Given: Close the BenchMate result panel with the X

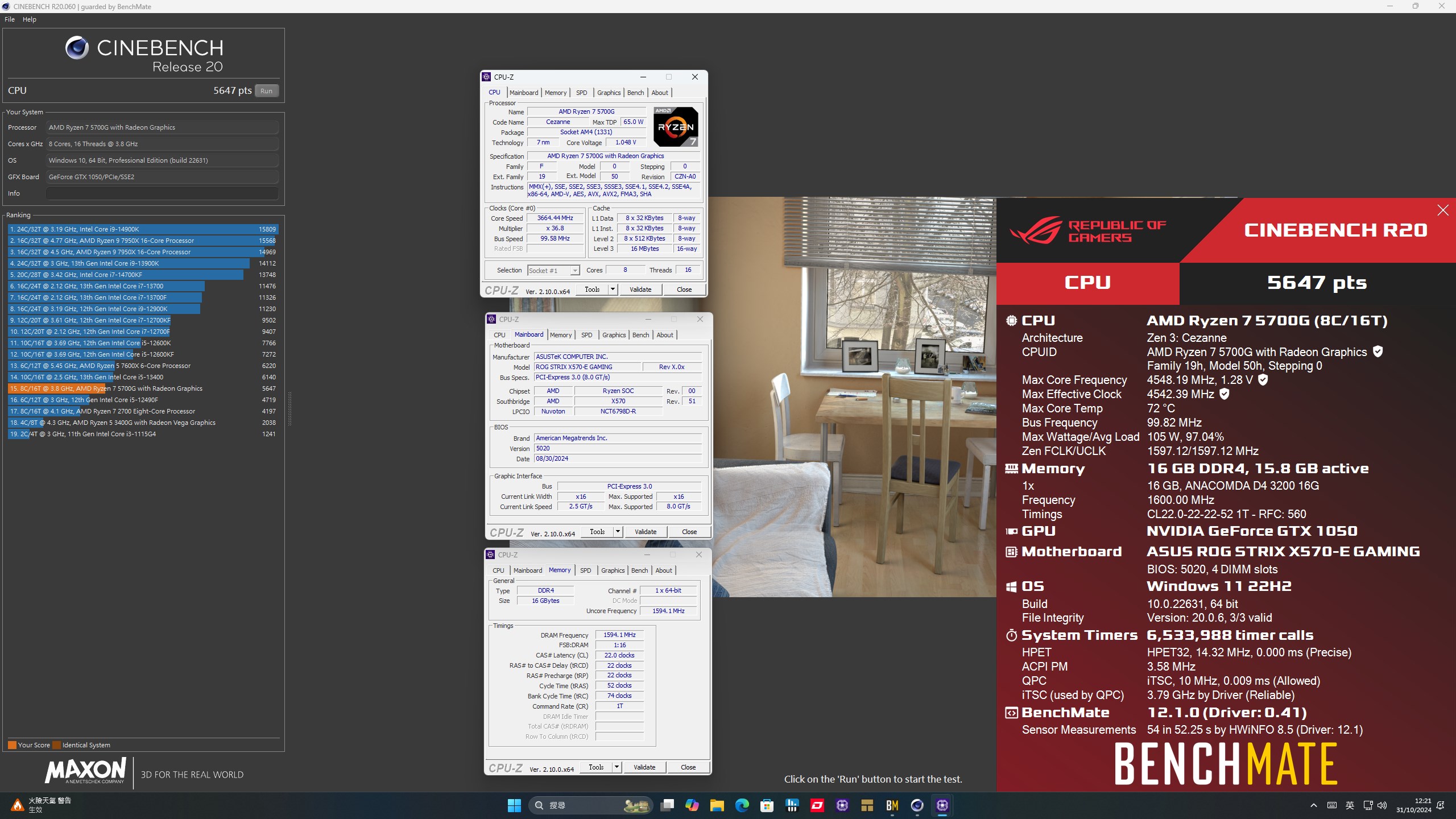Looking at the screenshot, I should pyautogui.click(x=1443, y=210).
